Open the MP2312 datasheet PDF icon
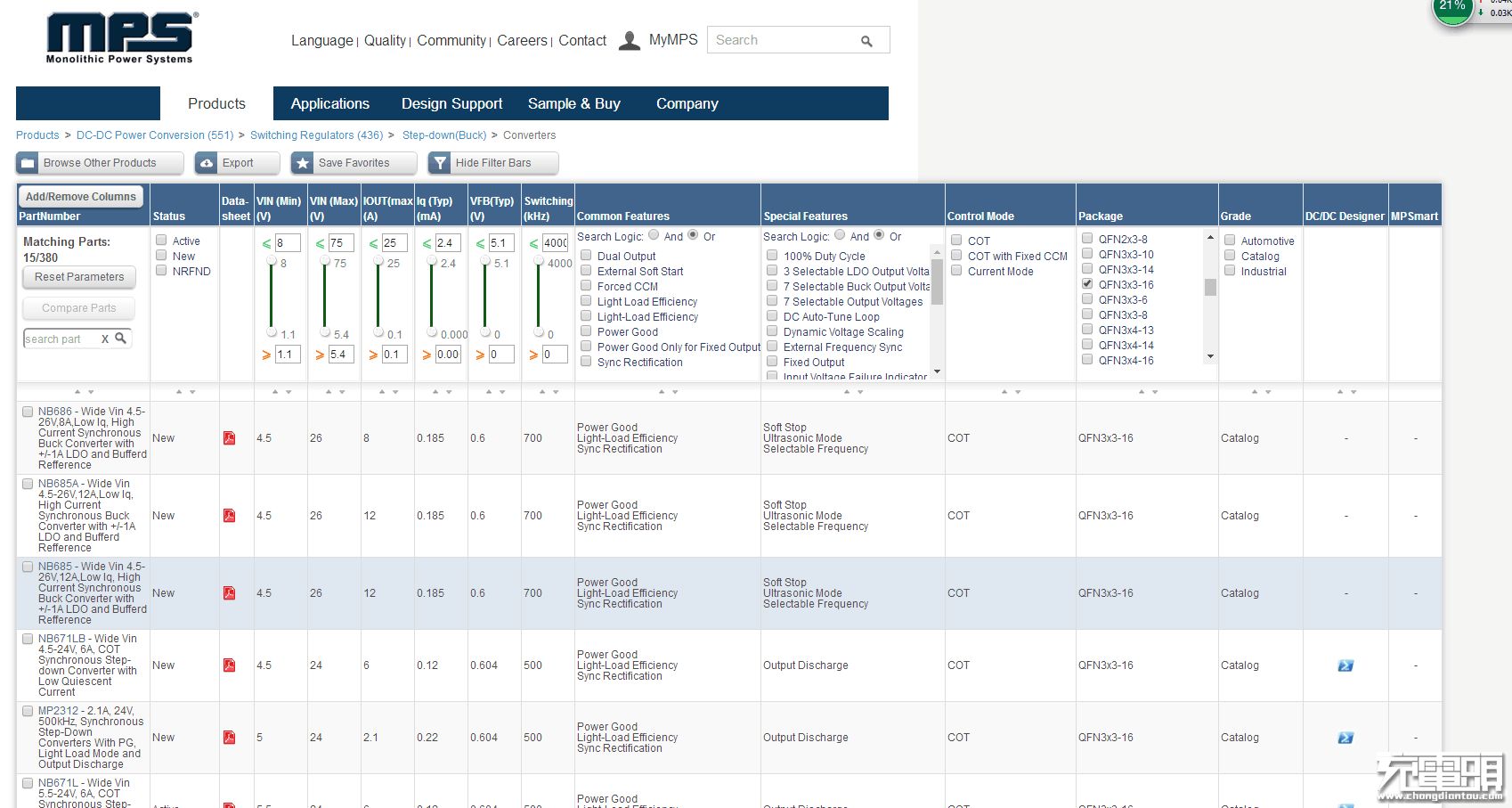 [x=229, y=738]
